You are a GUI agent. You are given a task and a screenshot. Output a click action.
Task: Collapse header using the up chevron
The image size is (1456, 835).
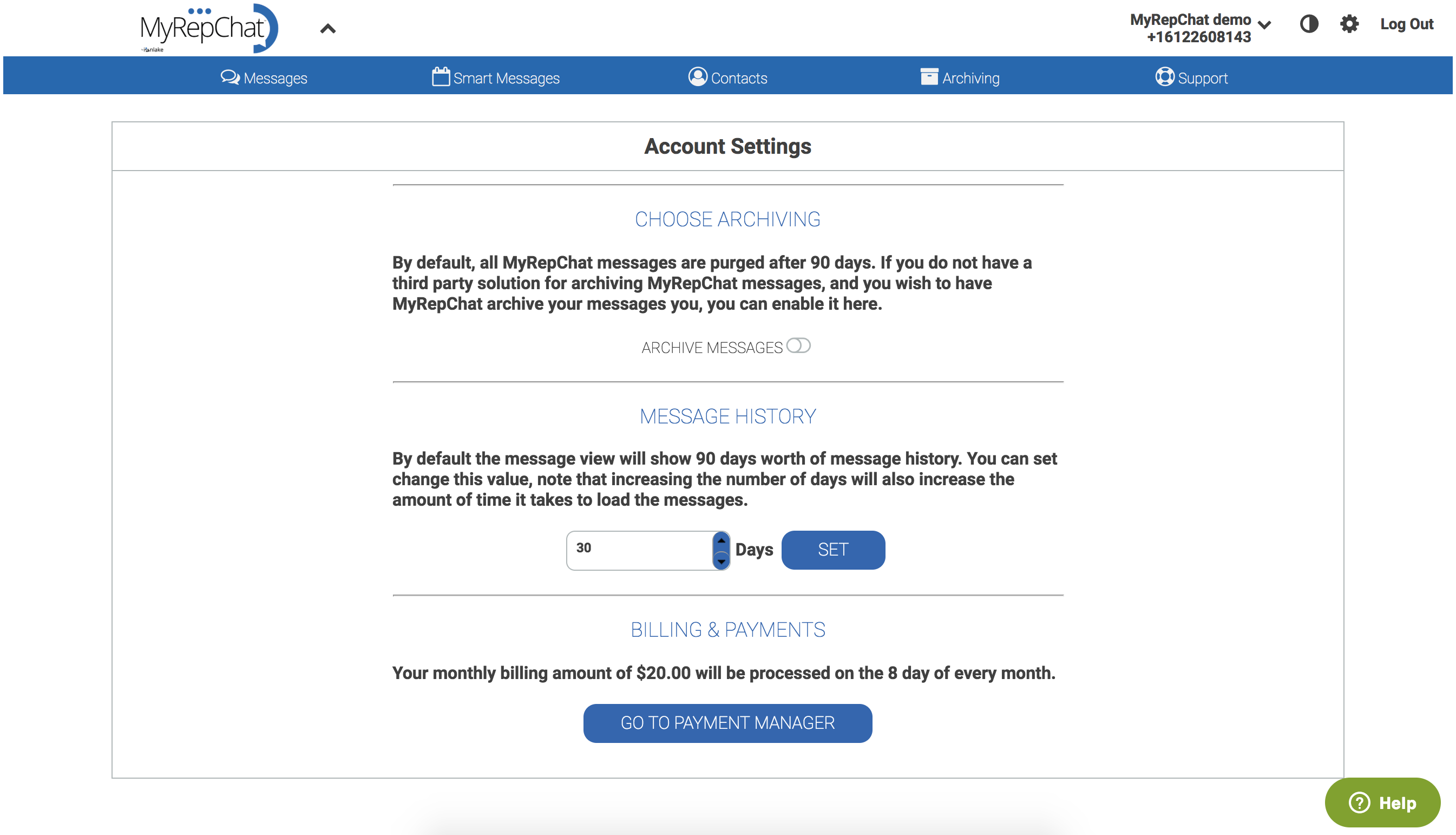[x=328, y=29]
